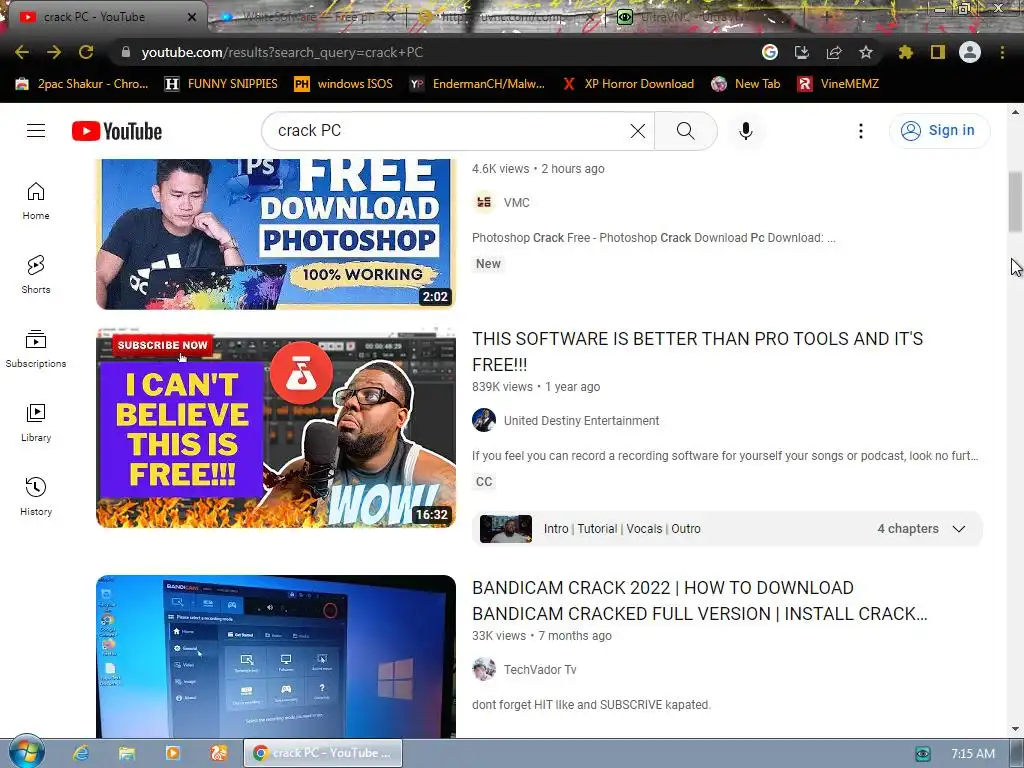Screen dimensions: 1024x768
Task: Open YouTube settings three-dot menu
Action: [861, 131]
